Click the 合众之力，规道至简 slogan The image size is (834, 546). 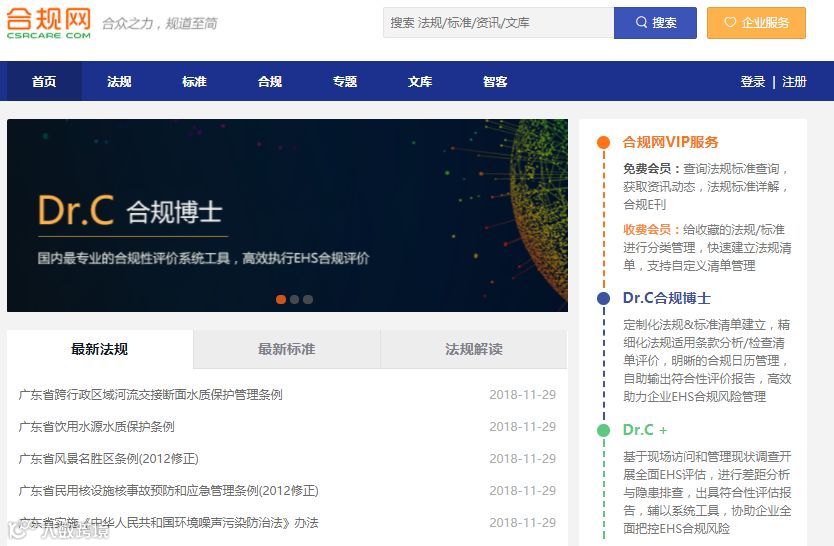click(x=160, y=23)
